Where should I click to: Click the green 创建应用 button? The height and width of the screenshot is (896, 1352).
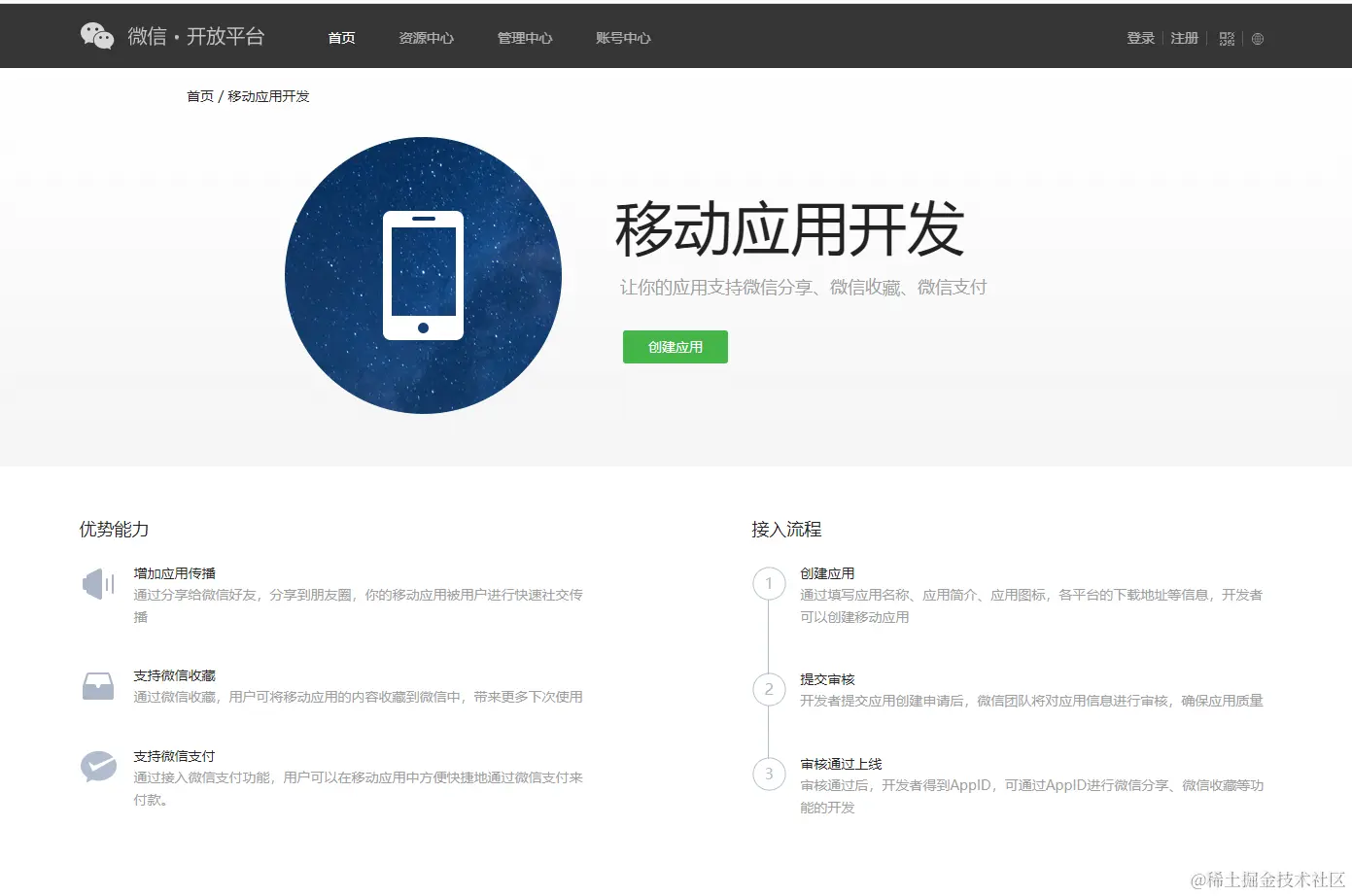coord(676,347)
